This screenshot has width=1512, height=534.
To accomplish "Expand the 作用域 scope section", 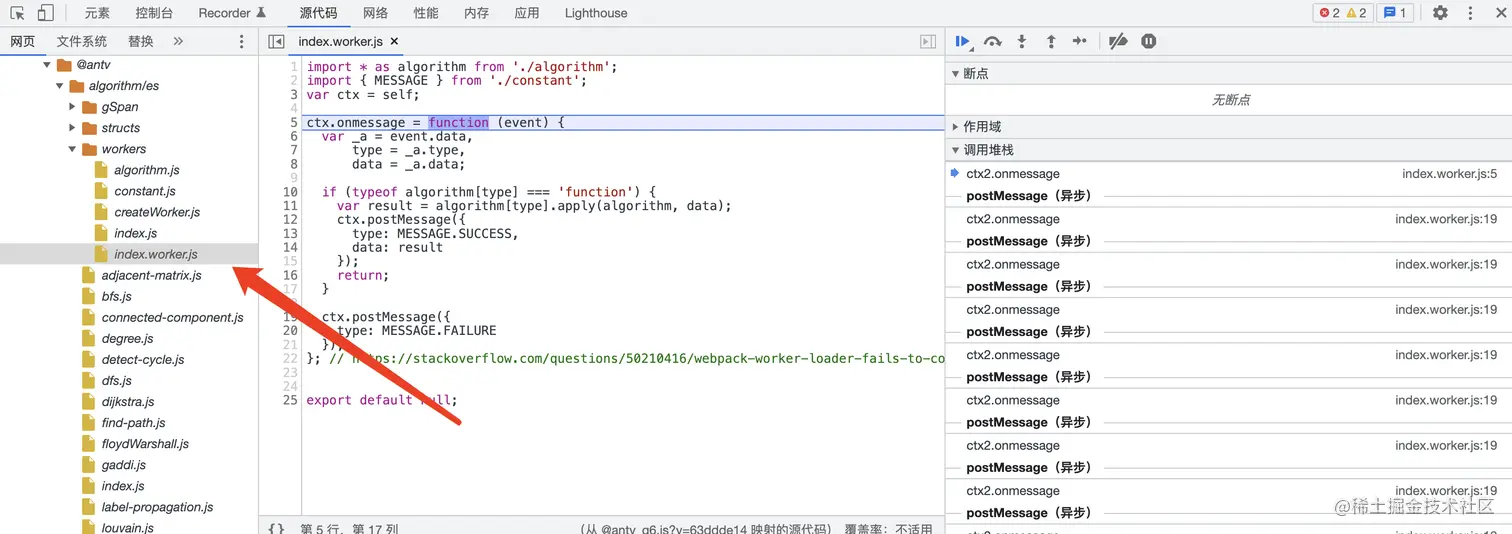I will point(955,127).
